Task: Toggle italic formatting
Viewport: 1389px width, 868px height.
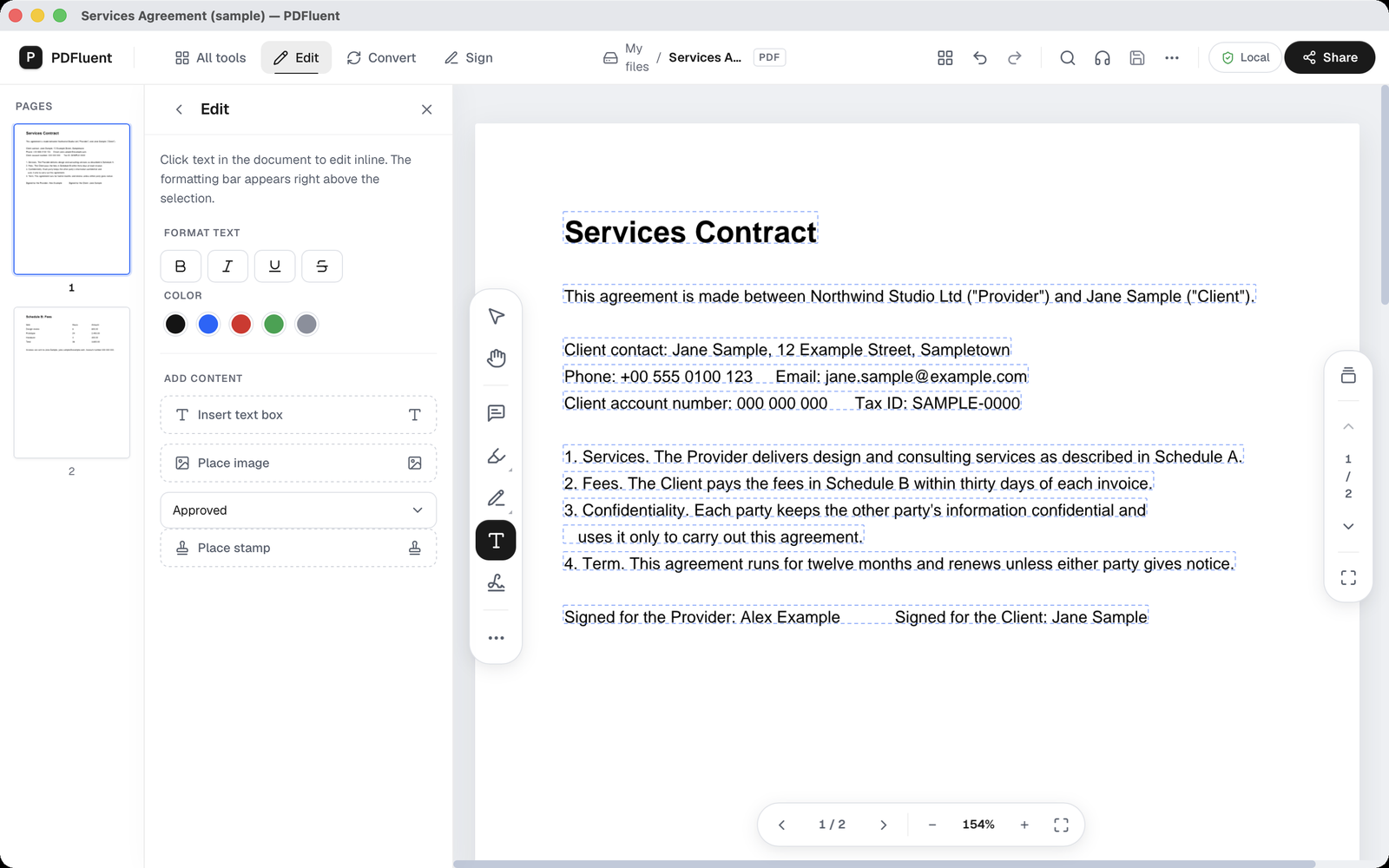Action: [x=227, y=266]
